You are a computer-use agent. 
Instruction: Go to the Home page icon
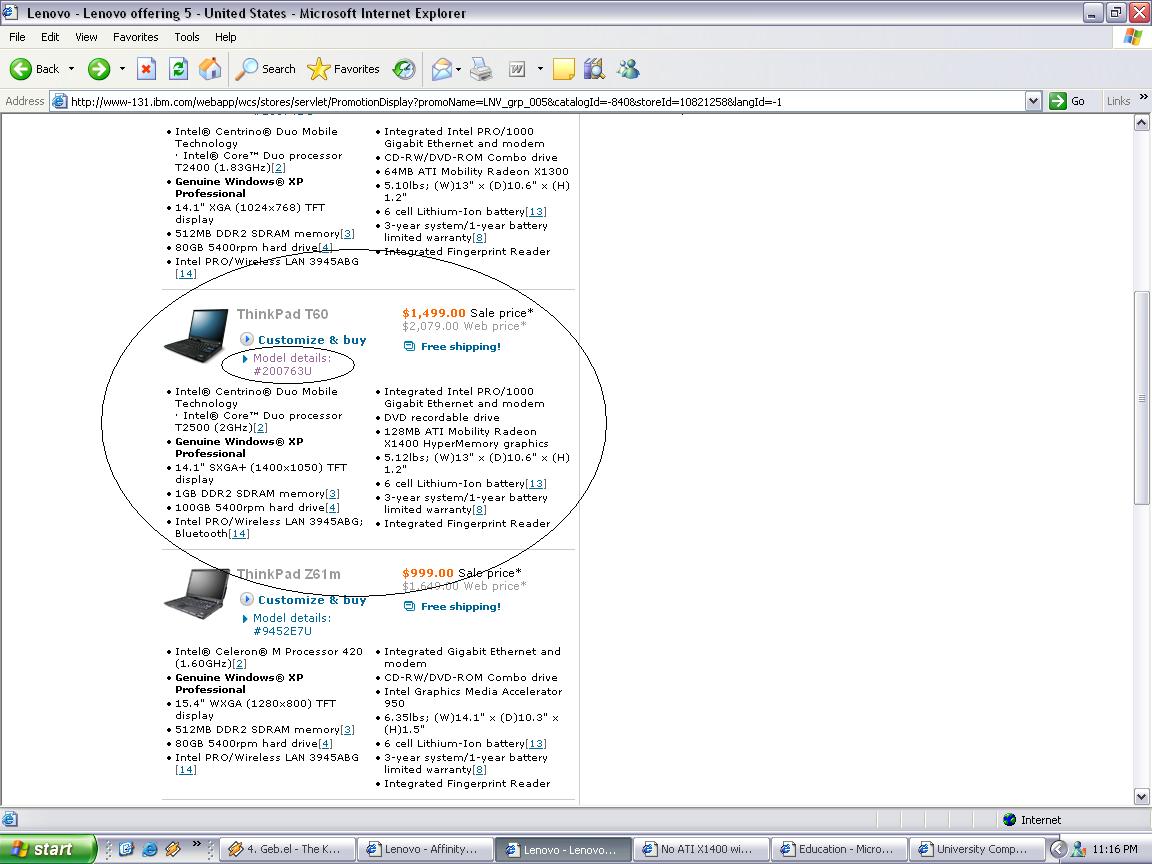click(x=210, y=69)
